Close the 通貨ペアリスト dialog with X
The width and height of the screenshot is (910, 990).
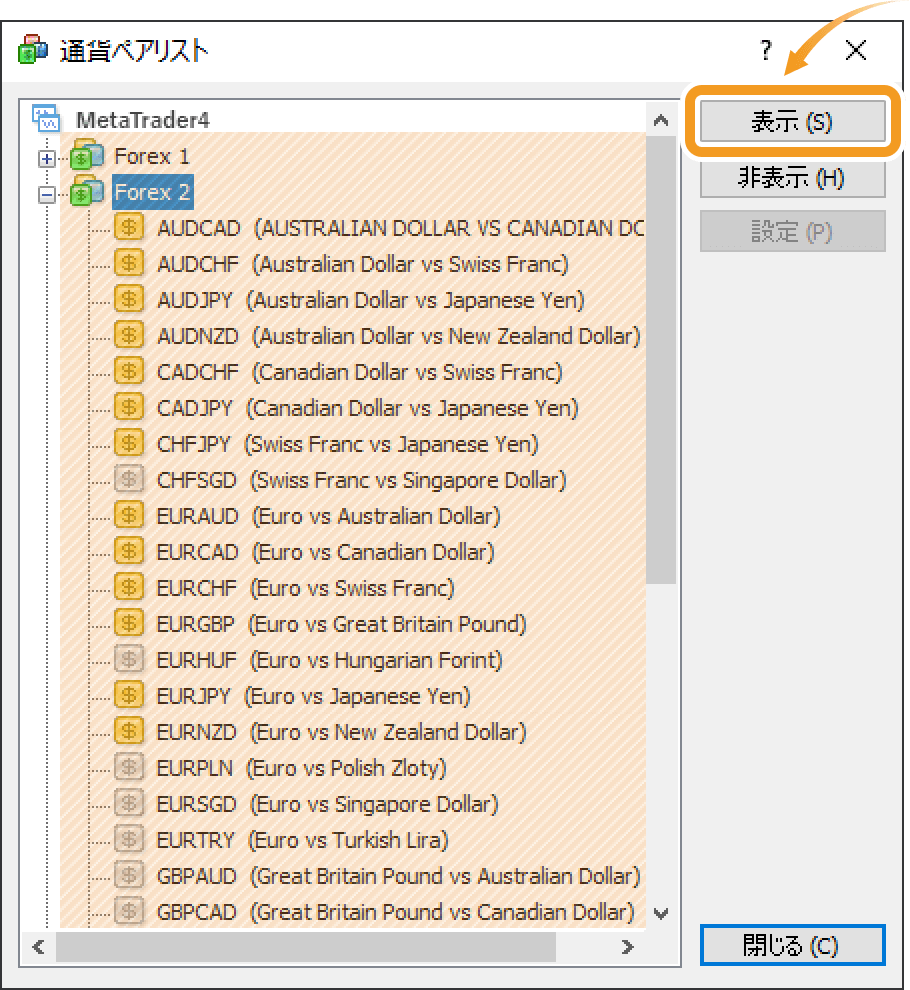(856, 49)
